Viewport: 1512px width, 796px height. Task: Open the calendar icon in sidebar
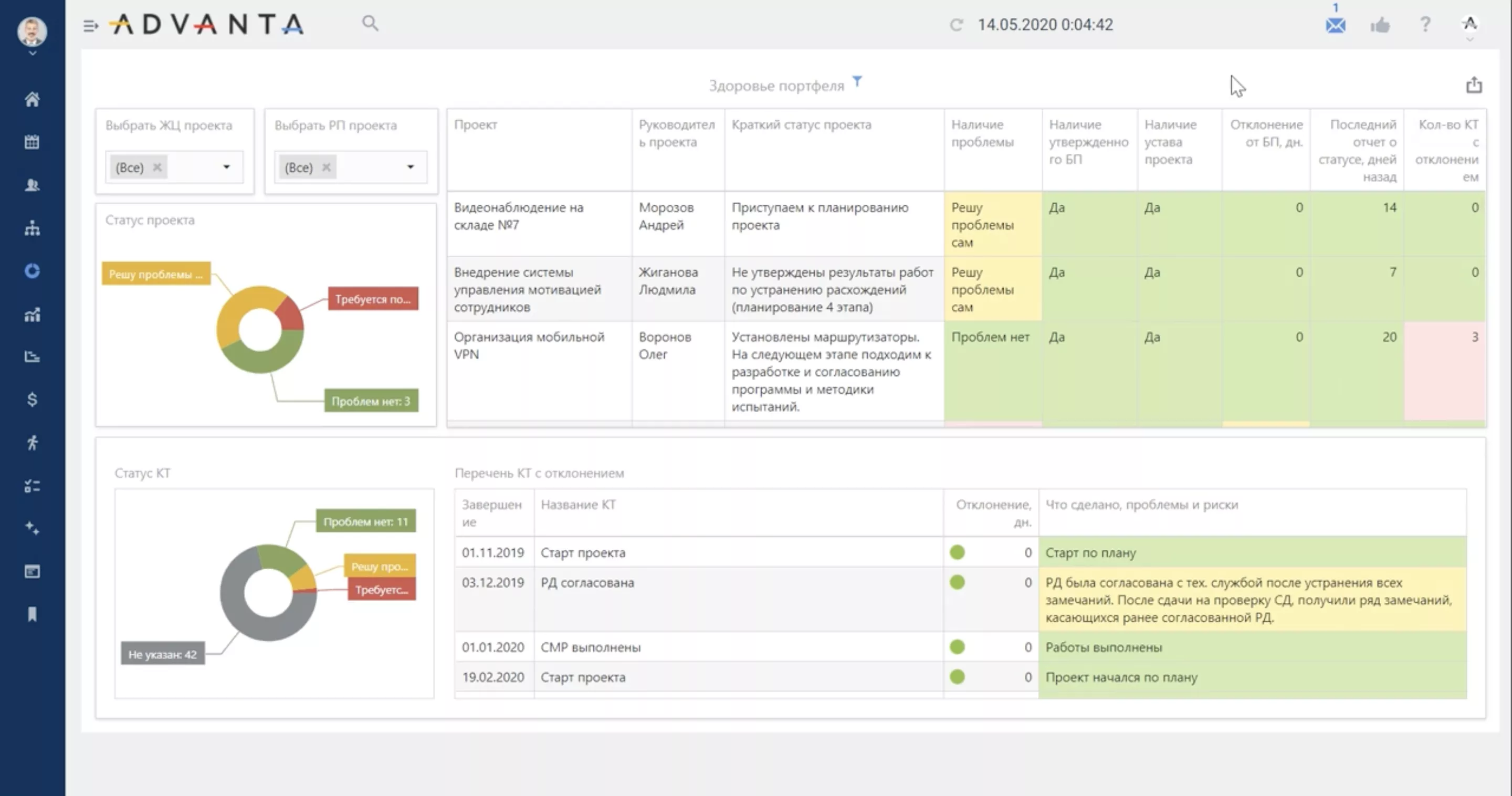click(32, 142)
